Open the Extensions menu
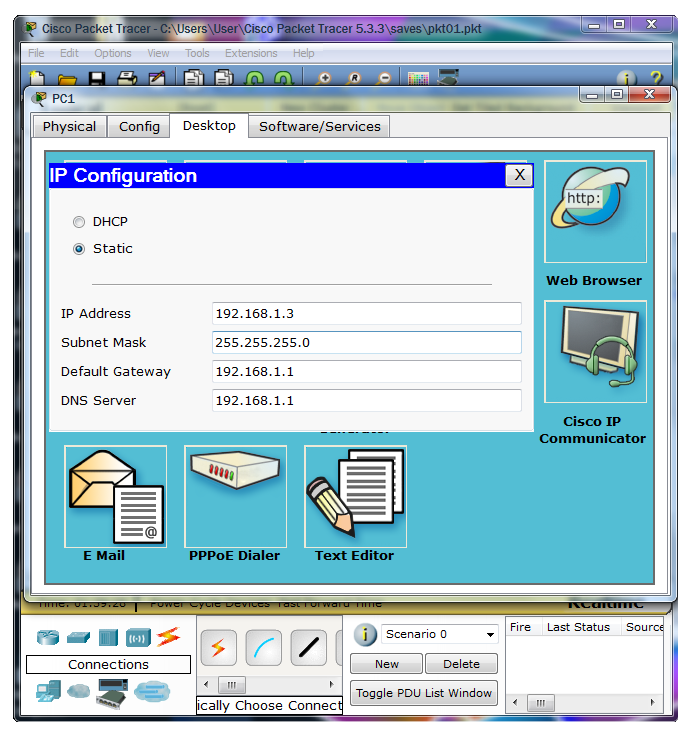The image size is (694, 736). (x=251, y=53)
